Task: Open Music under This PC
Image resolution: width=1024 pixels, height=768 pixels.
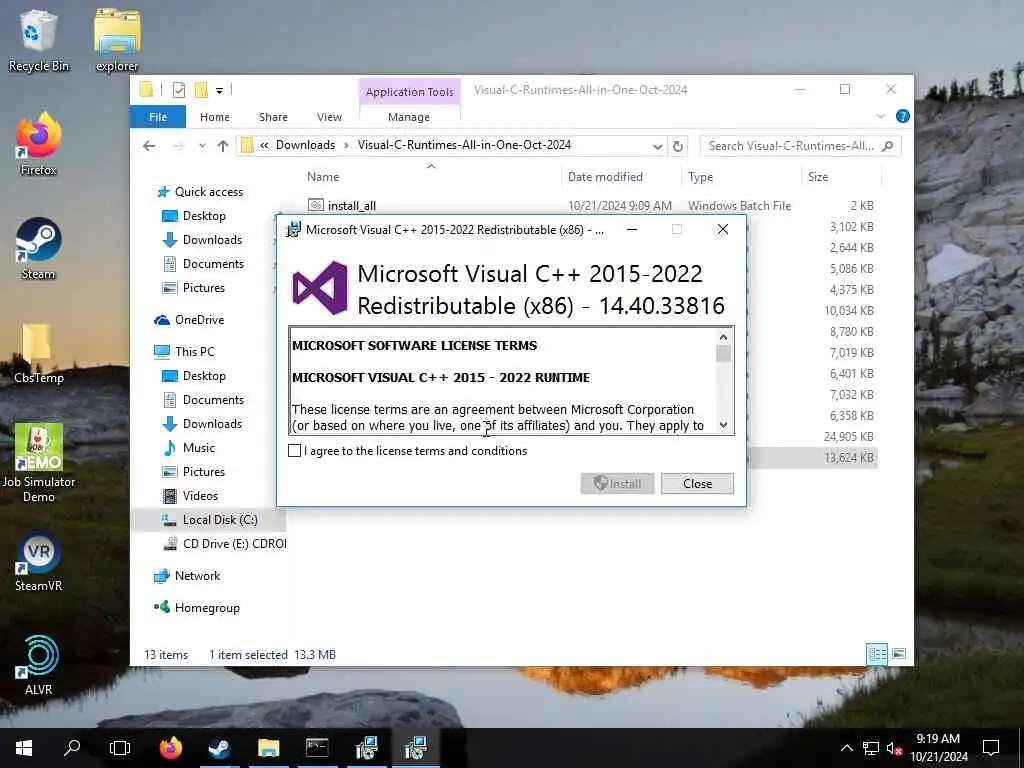Action: pyautogui.click(x=189, y=448)
